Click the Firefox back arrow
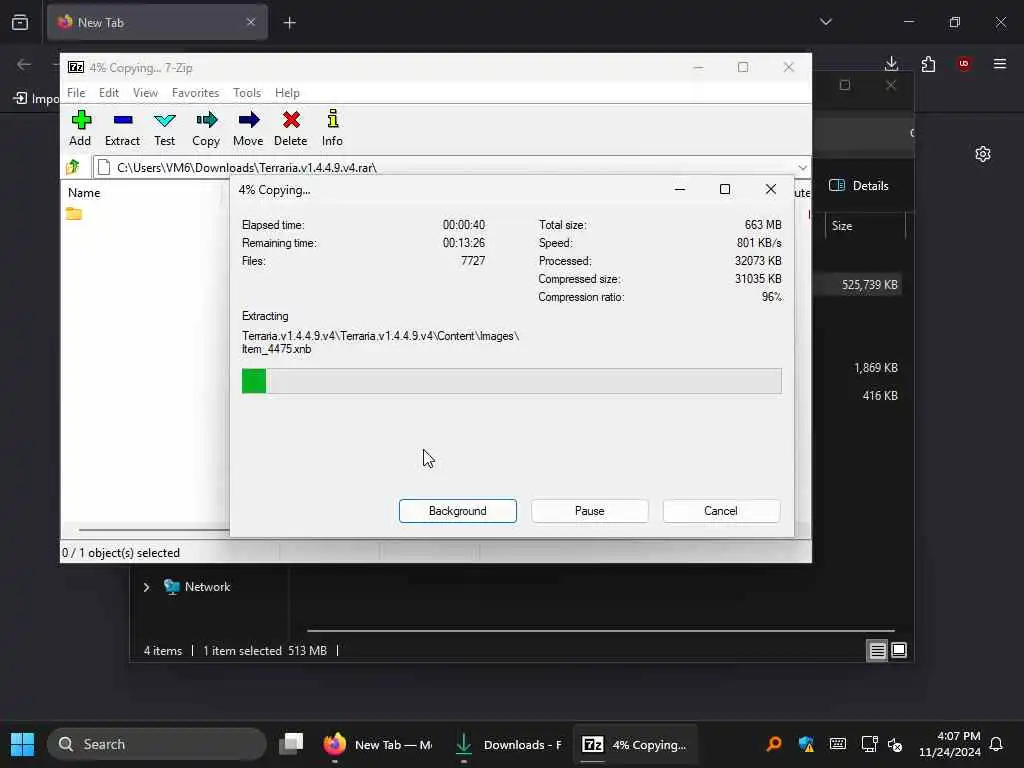Viewport: 1024px width, 768px height. coord(24,64)
